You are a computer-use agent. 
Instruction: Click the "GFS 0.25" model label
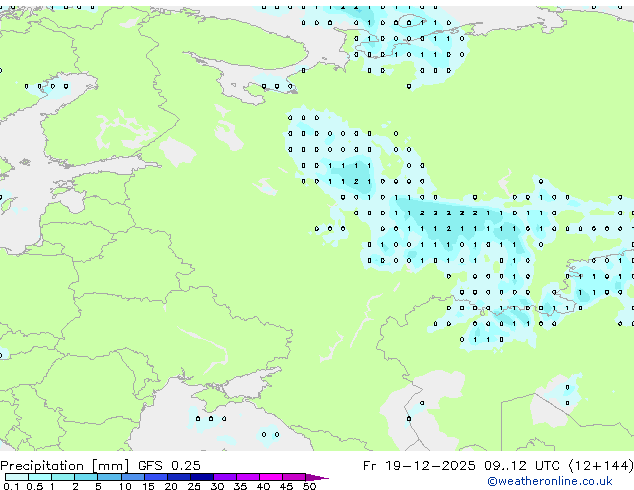click(169, 466)
